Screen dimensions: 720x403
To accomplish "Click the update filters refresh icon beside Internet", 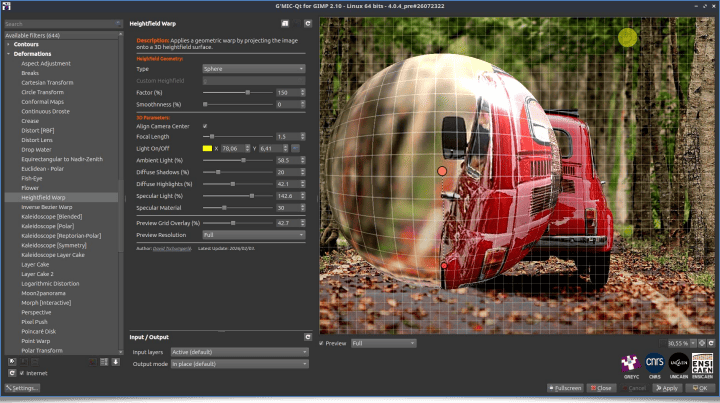I will point(12,373).
